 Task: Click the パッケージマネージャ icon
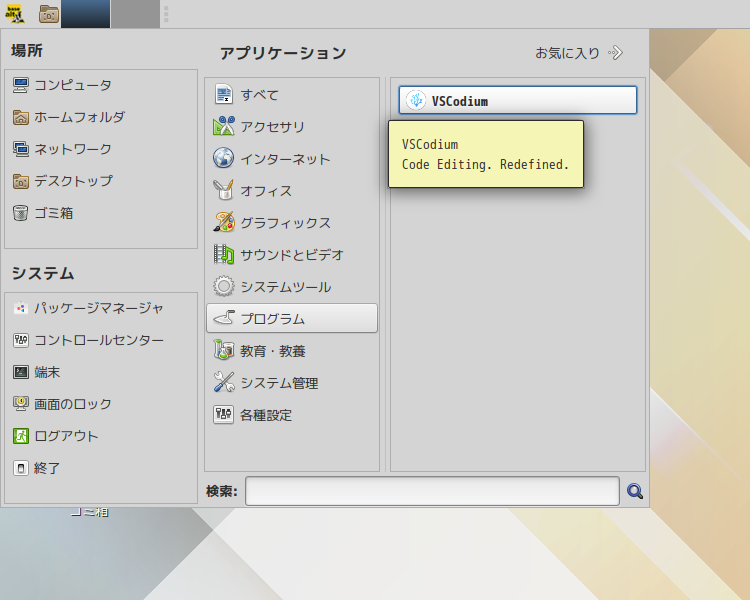pyautogui.click(x=21, y=308)
